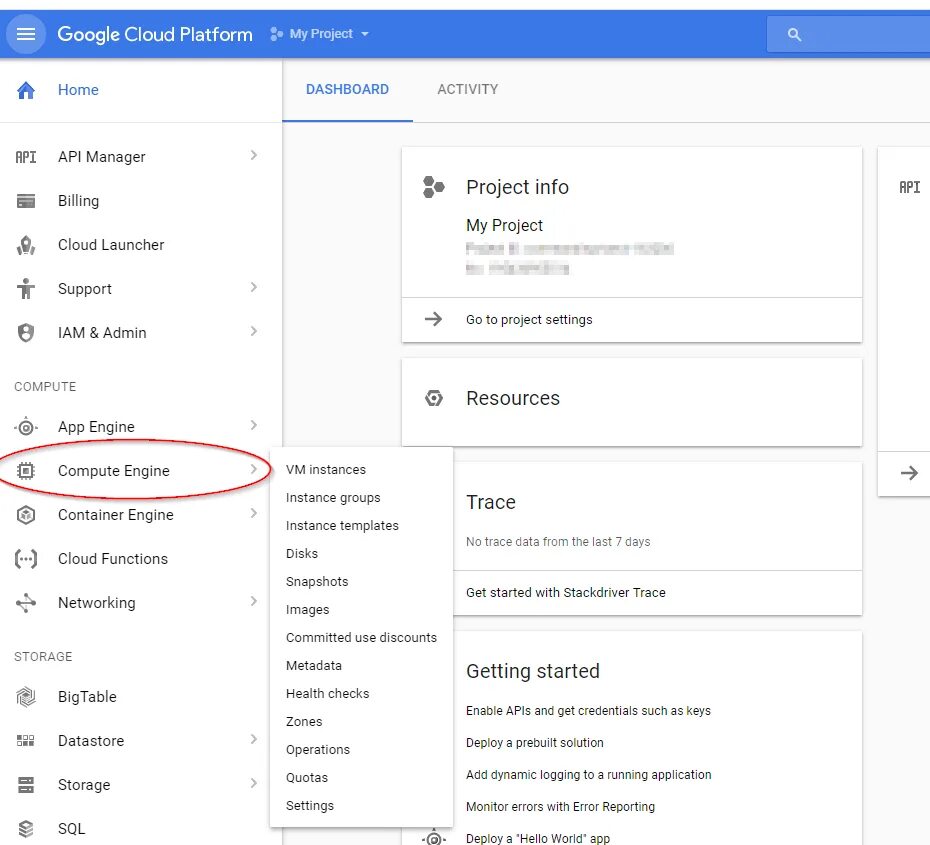The image size is (930, 845).
Task: Select Disks from the submenu
Action: (302, 554)
